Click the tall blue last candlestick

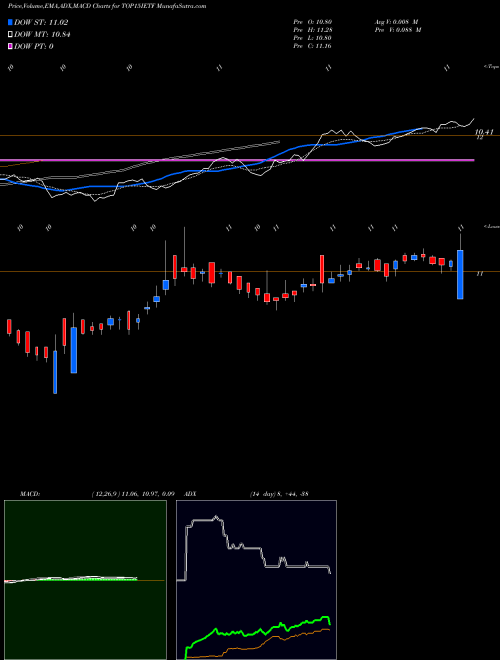click(x=460, y=274)
